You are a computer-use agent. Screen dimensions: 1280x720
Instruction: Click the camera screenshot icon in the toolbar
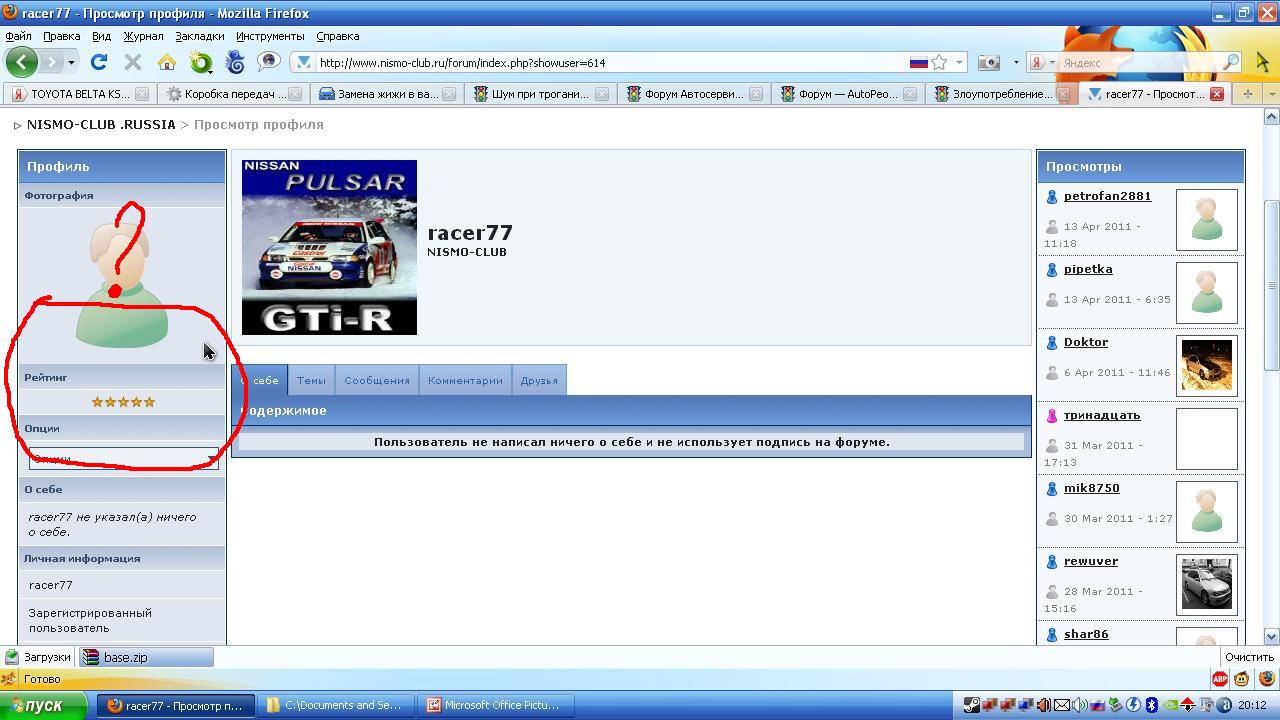coord(989,62)
